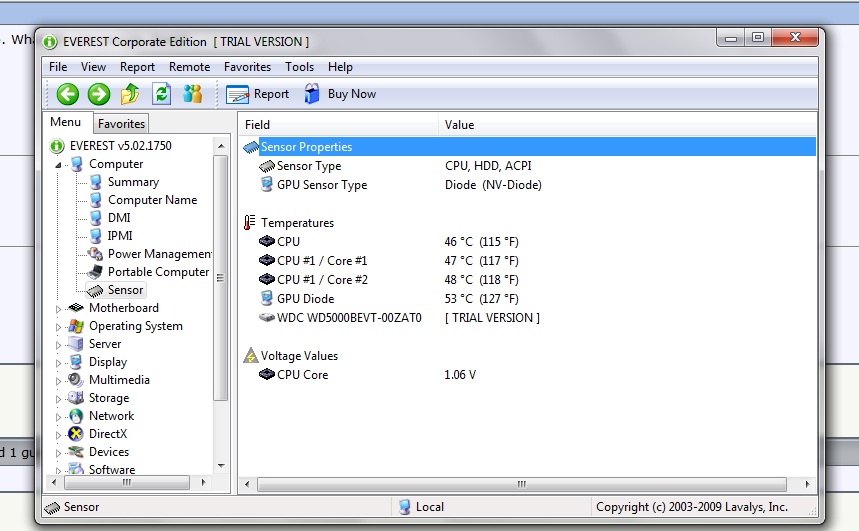Switch to the Favorites tab
The height and width of the screenshot is (531, 859).
tap(121, 124)
